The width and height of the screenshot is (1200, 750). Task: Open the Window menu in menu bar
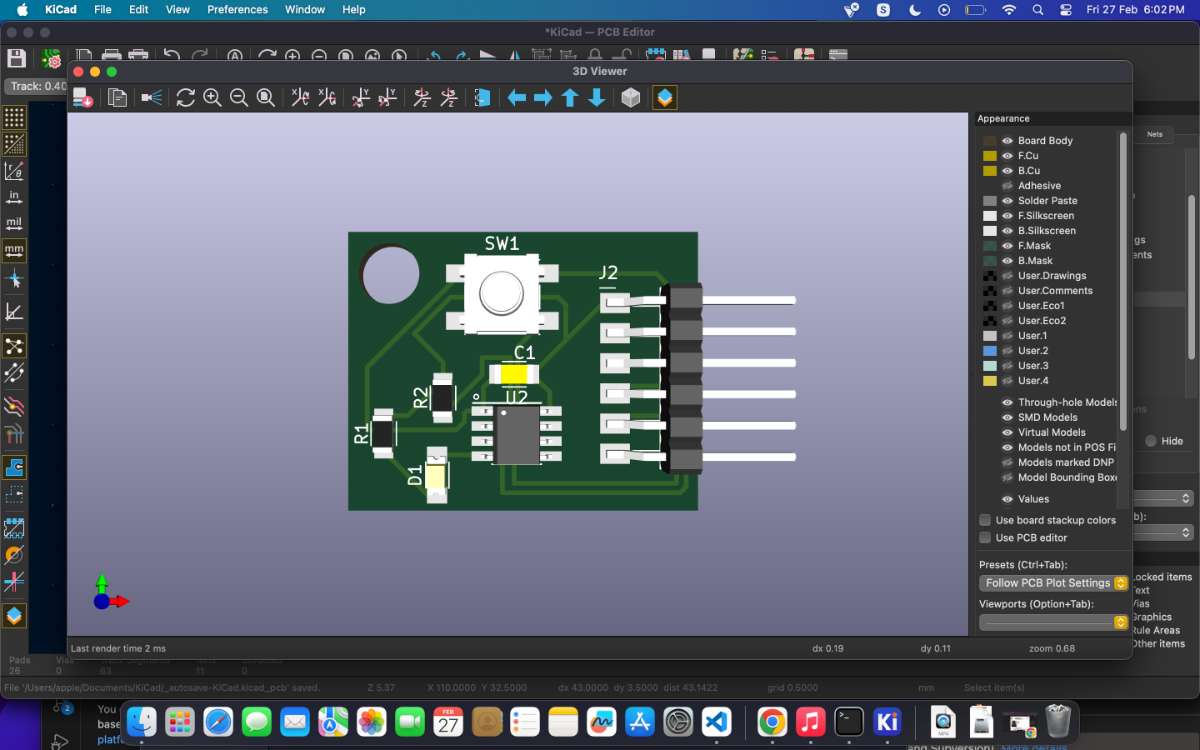point(305,9)
